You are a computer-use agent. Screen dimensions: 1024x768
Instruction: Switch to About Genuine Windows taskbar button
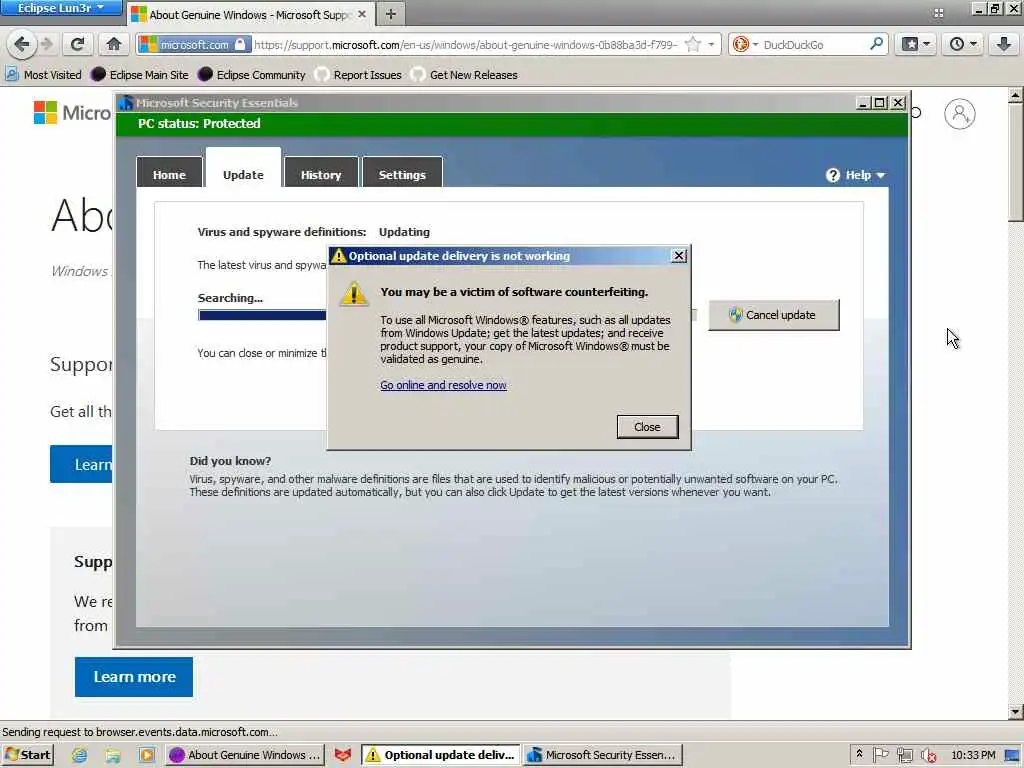(x=245, y=755)
